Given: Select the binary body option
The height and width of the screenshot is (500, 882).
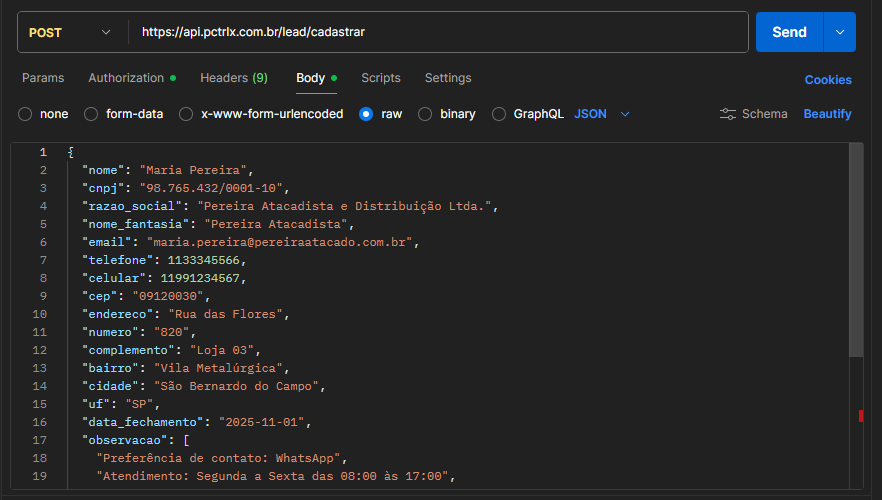Looking at the screenshot, I should coord(425,114).
